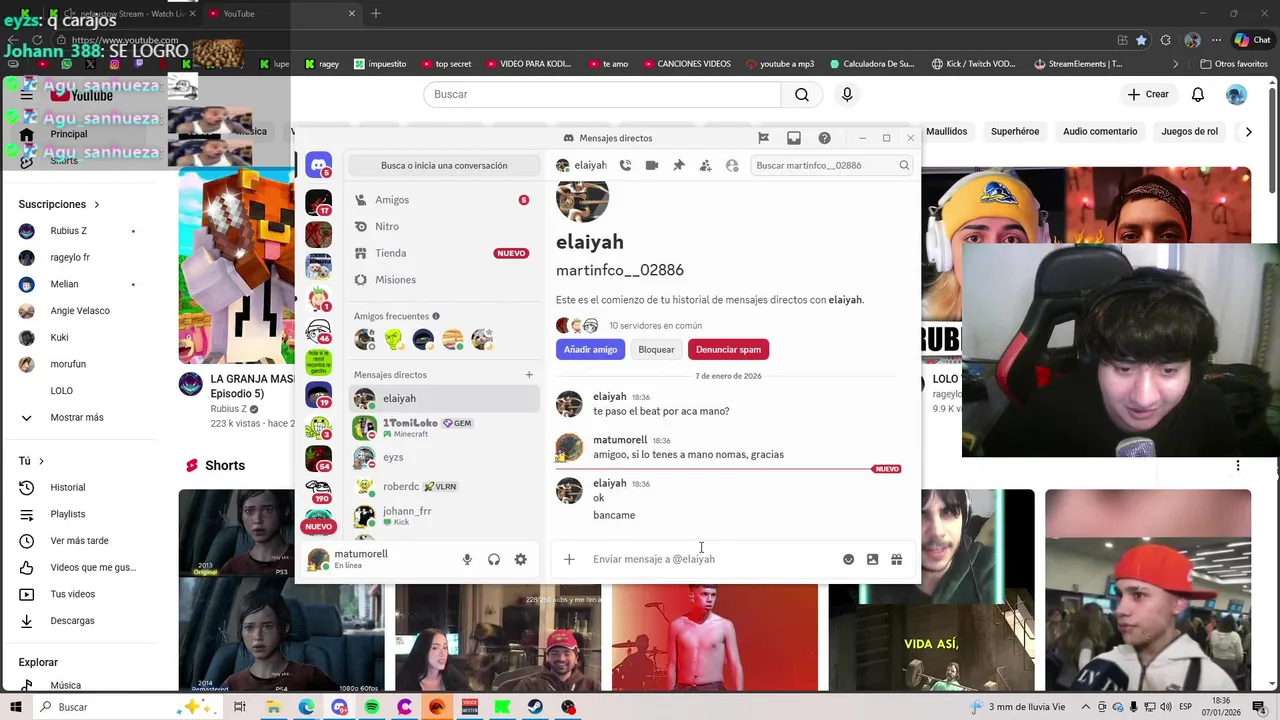This screenshot has height=720, width=1280.
Task: Add friends to the DM
Action: click(705, 165)
